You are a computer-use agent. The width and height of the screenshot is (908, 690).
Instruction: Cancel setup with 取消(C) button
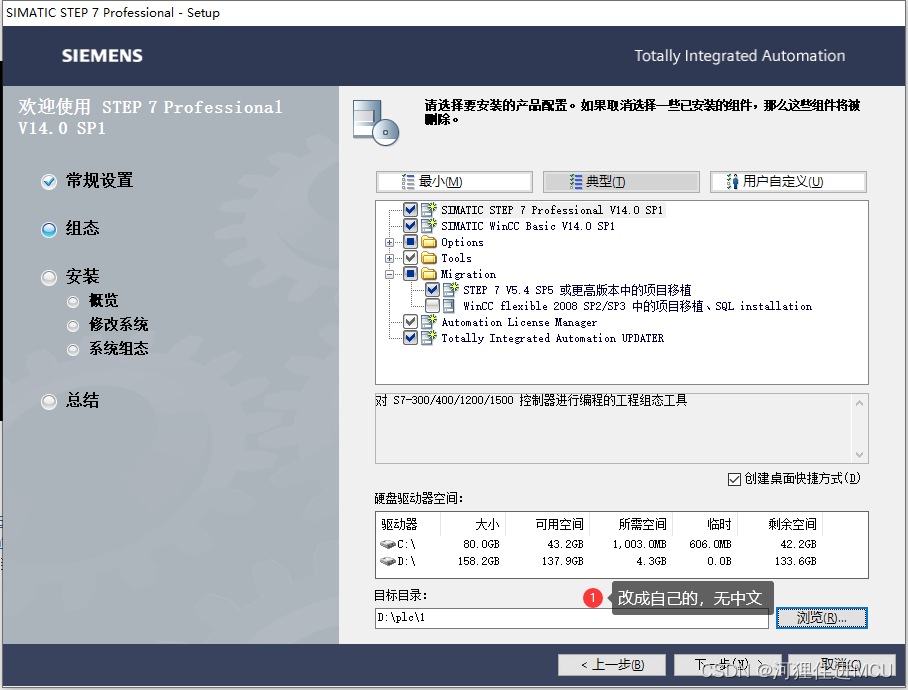click(842, 665)
